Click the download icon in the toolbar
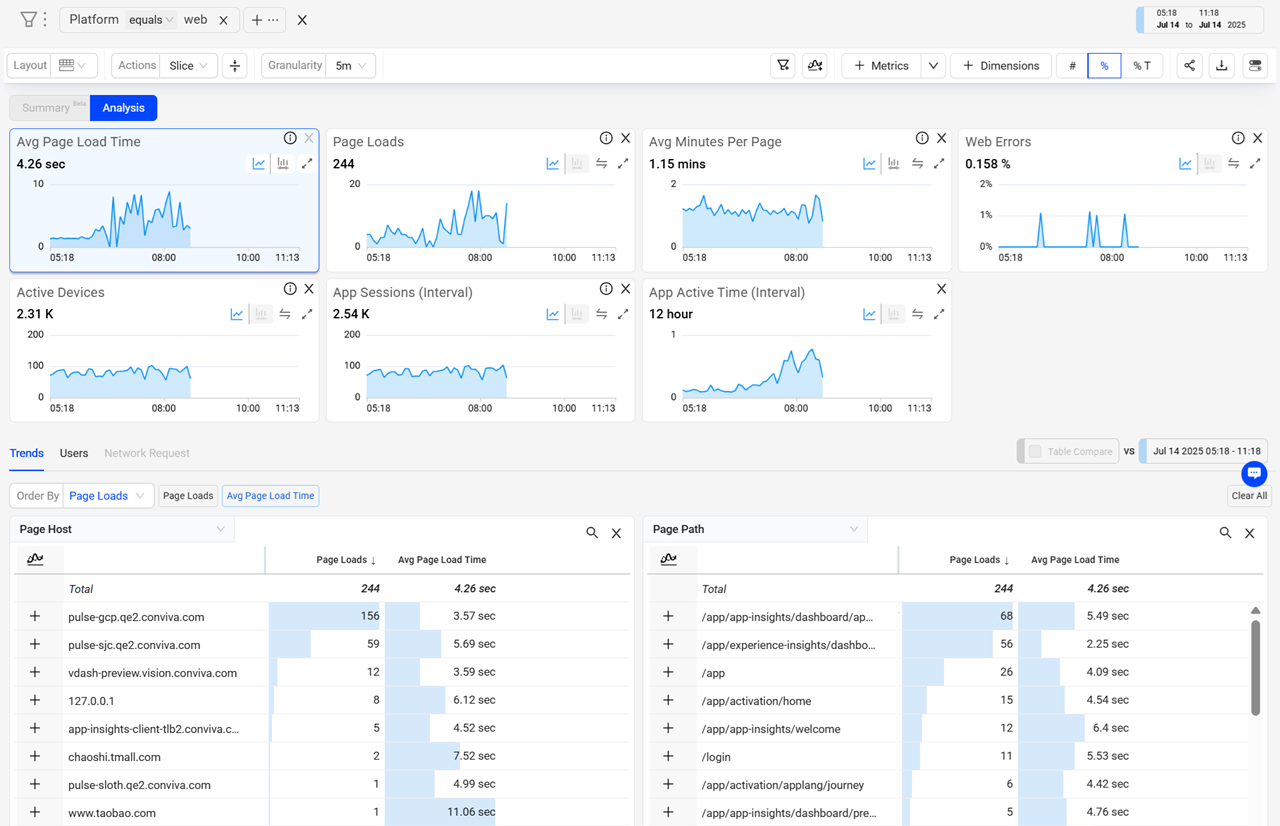This screenshot has width=1280, height=826. [x=1222, y=66]
